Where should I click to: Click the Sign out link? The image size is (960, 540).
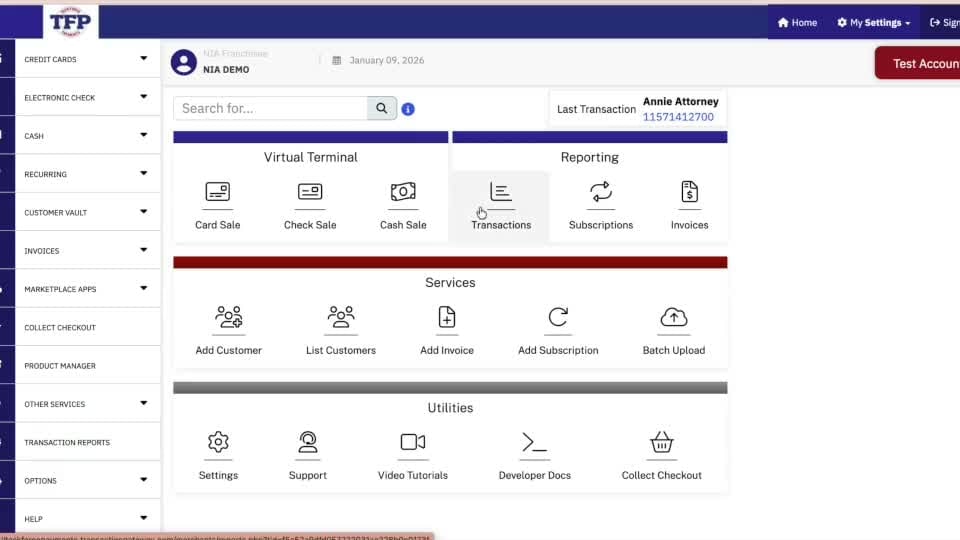click(945, 23)
